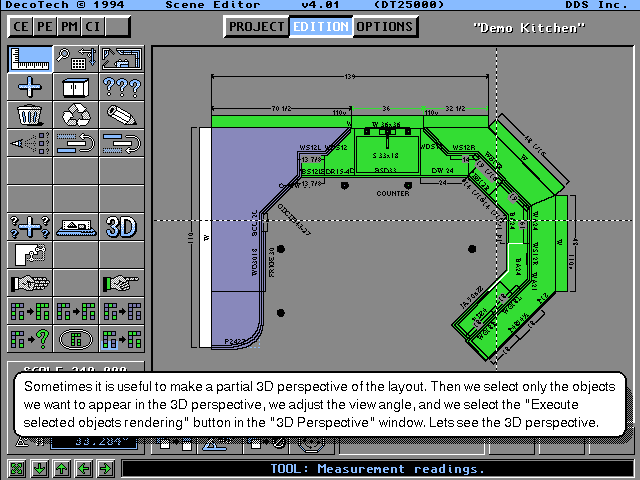Click the 70 1/2 dimension label
The width and height of the screenshot is (640, 480).
[281, 109]
